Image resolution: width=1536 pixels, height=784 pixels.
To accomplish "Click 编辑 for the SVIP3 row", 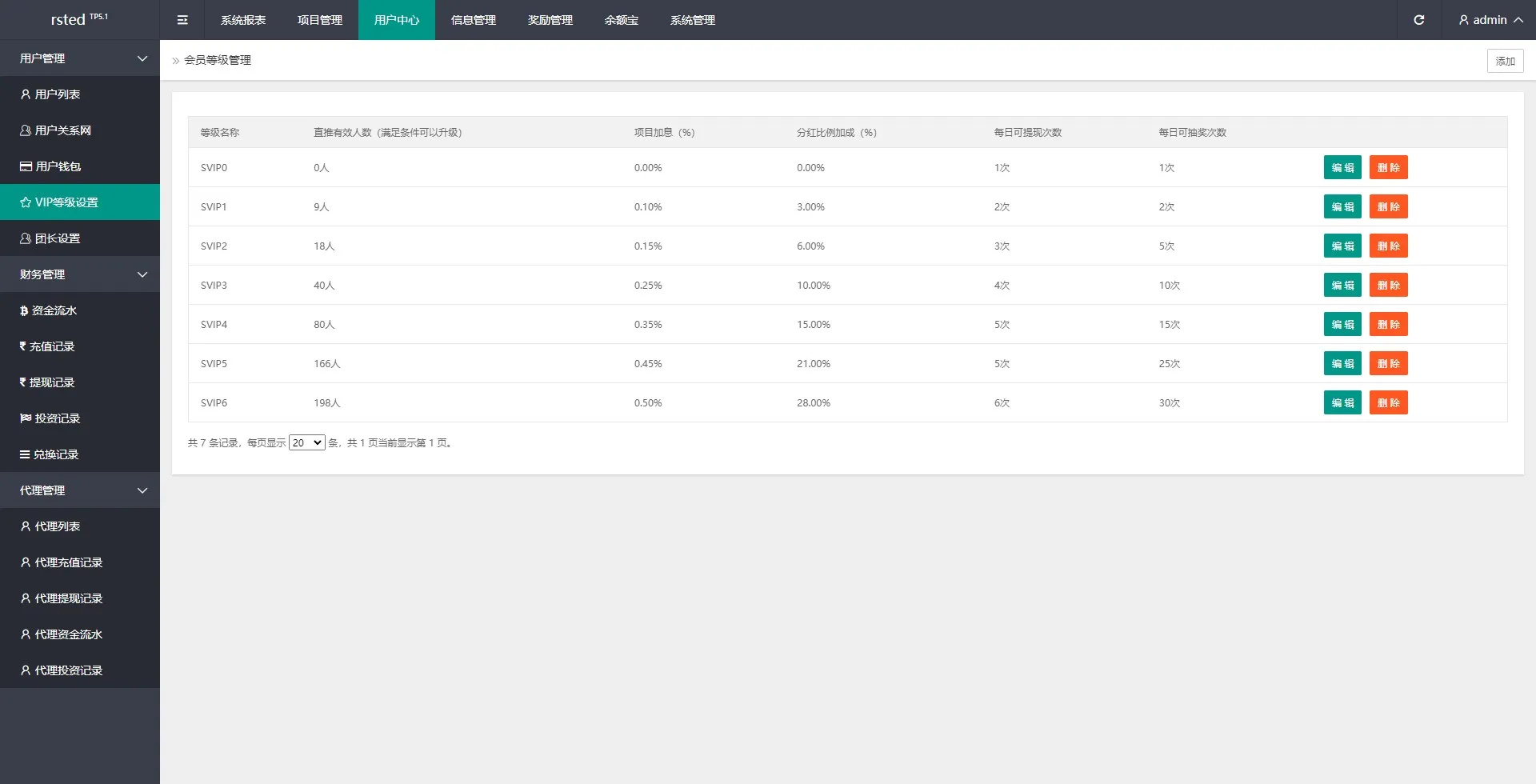I will 1342,286.
